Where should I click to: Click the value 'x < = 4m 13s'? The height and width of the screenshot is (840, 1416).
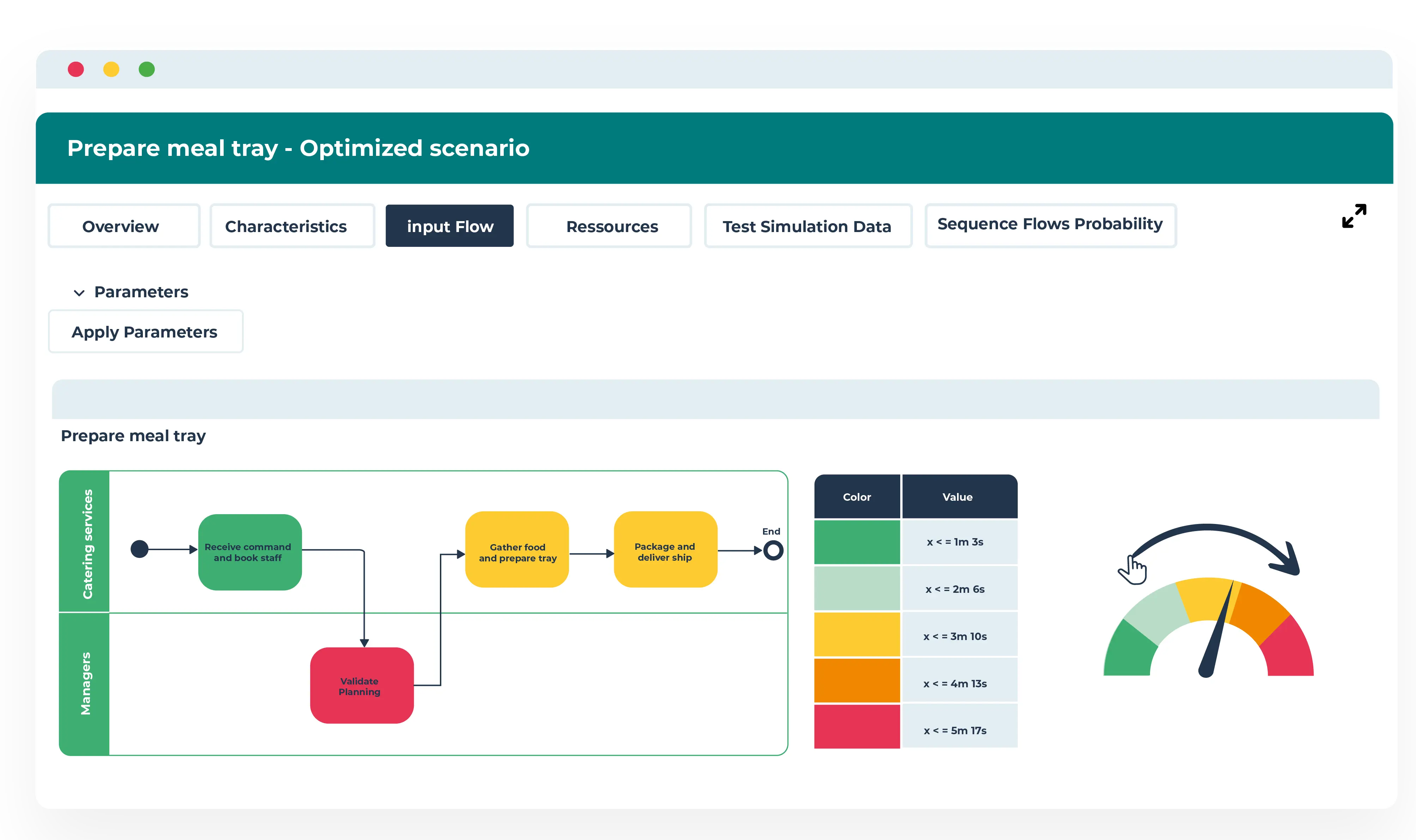[x=955, y=683]
